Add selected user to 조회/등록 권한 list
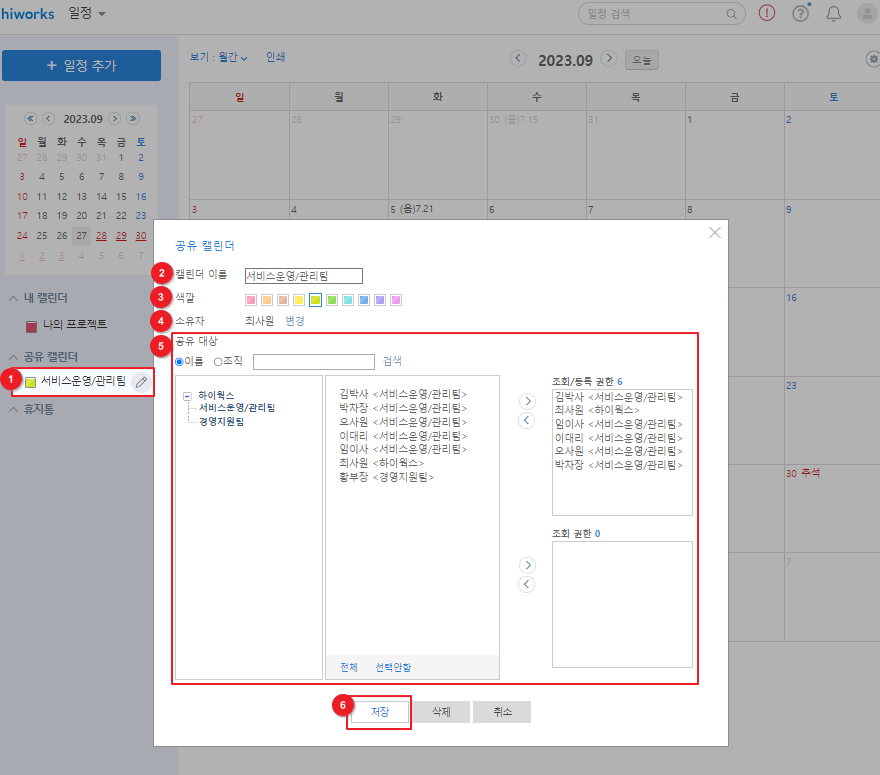The width and height of the screenshot is (880, 775). 527,401
